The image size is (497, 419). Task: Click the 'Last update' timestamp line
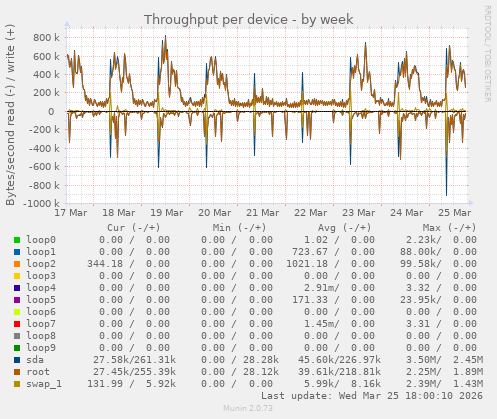pos(372,396)
